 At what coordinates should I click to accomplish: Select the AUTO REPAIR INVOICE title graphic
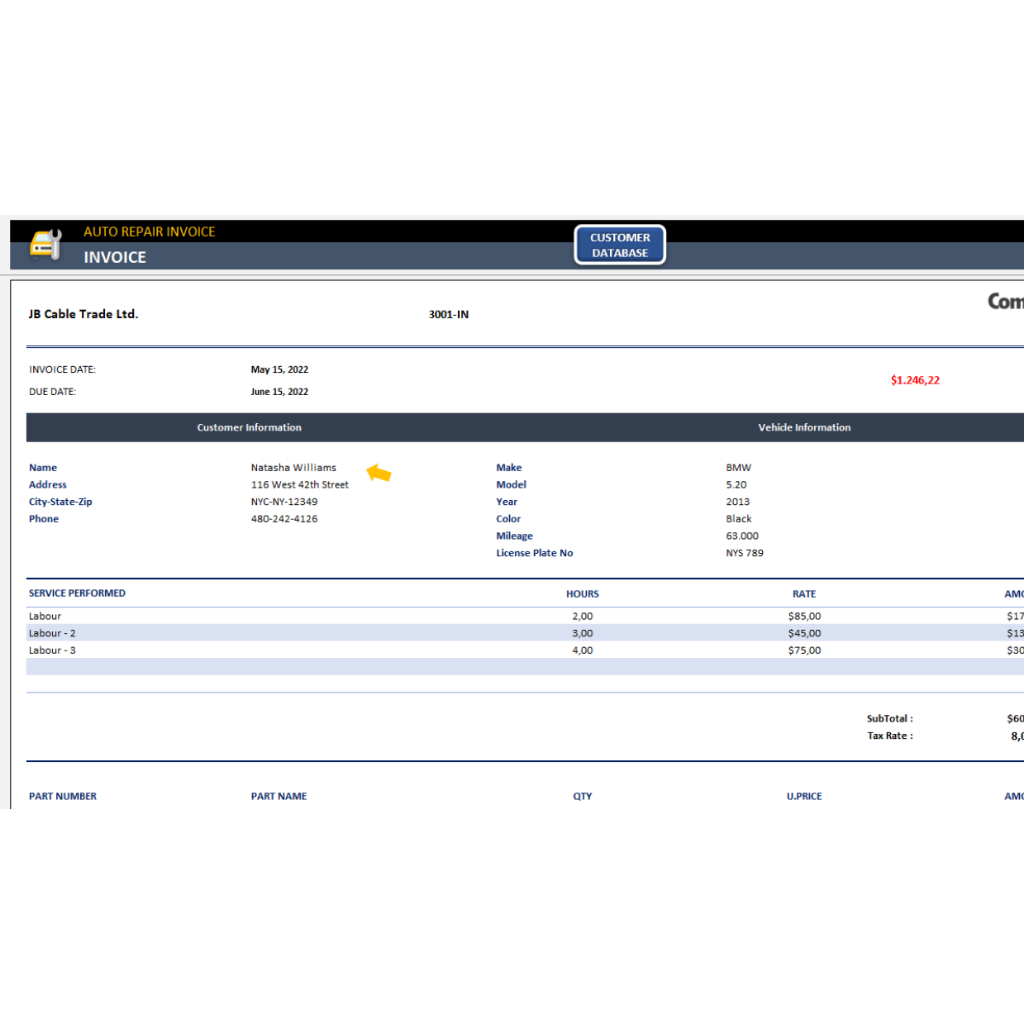[148, 231]
